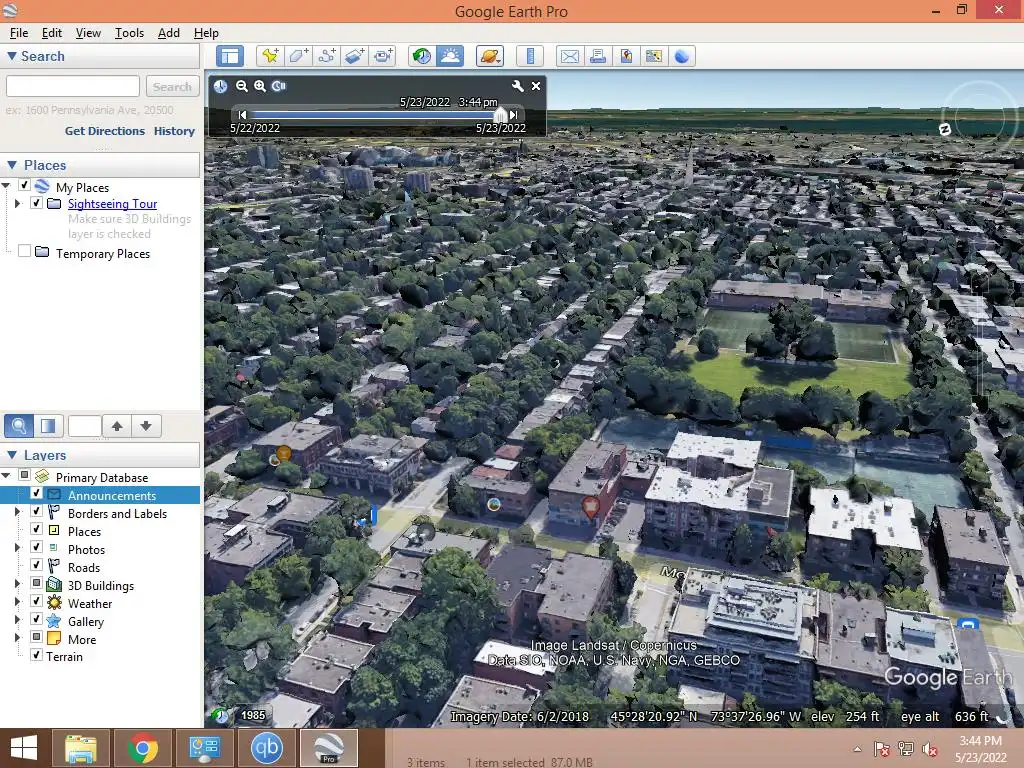View in Google Maps icon
The image size is (1024, 768).
(x=654, y=56)
